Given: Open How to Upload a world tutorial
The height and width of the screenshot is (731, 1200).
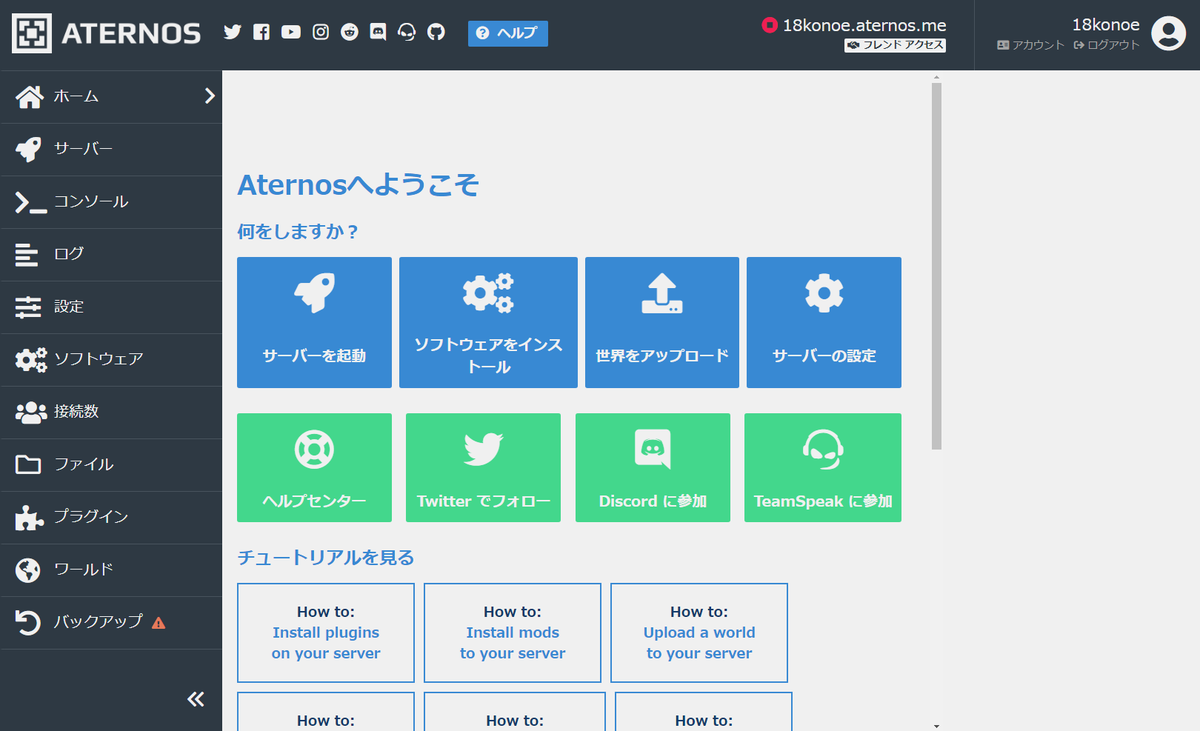Looking at the screenshot, I should [699, 633].
